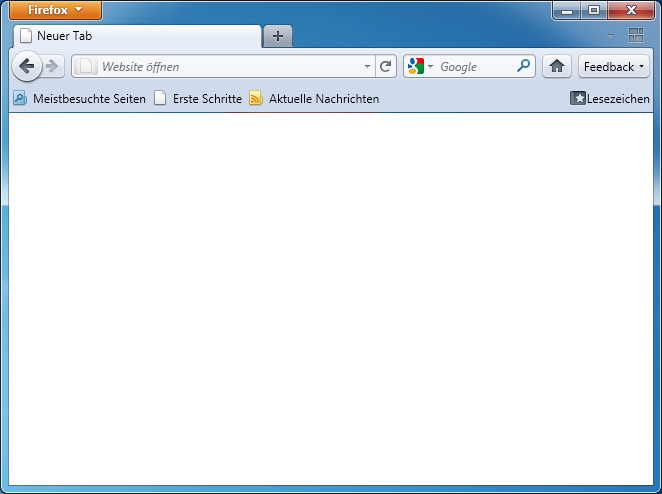This screenshot has width=662, height=494.
Task: Go forward with the forward arrow
Action: pyautogui.click(x=52, y=66)
